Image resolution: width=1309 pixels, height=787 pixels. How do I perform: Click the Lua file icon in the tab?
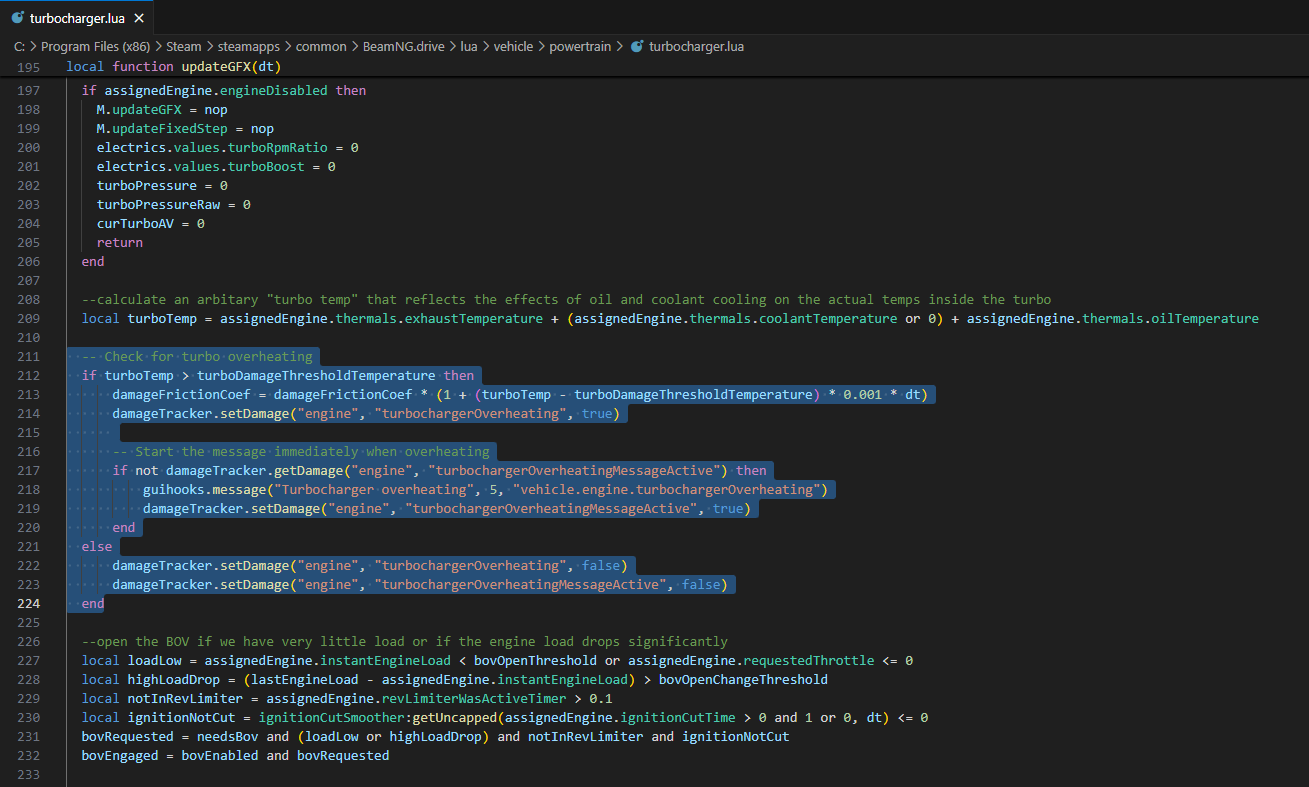coord(17,18)
